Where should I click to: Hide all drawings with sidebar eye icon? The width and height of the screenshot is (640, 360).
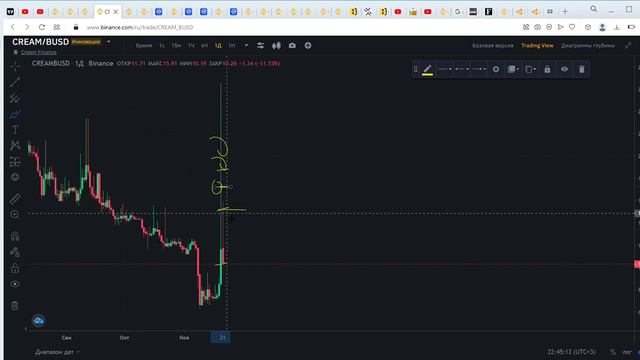point(15,284)
